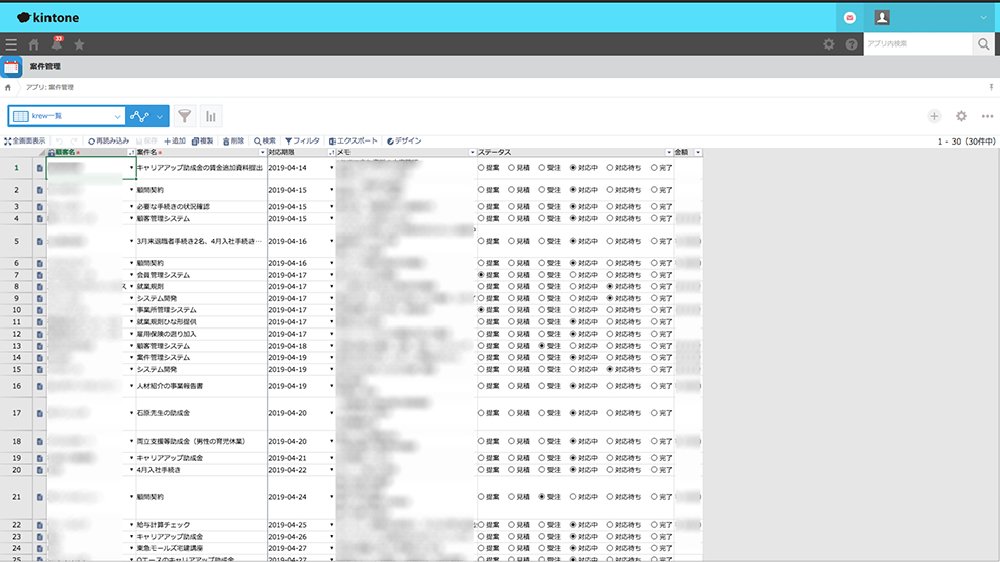Image resolution: width=1000 pixels, height=562 pixels.
Task: Click 追加 add toolbar item
Action: coord(175,141)
